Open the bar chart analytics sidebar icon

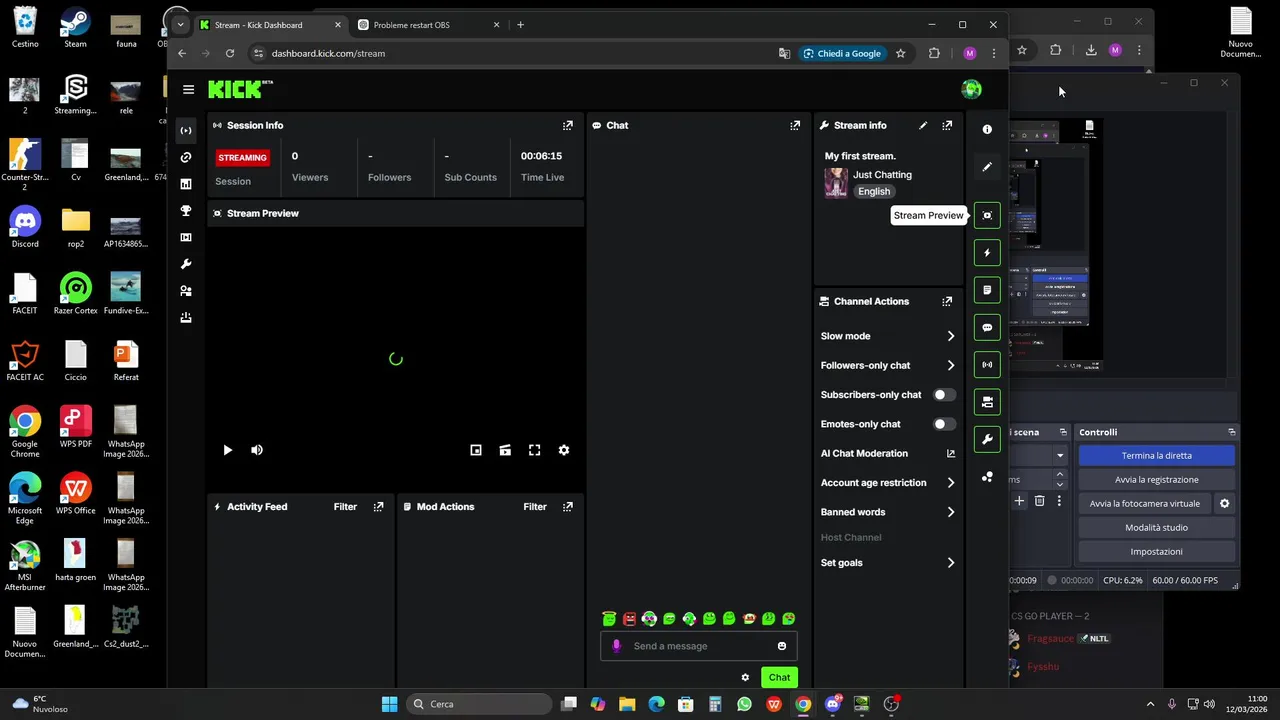186,184
